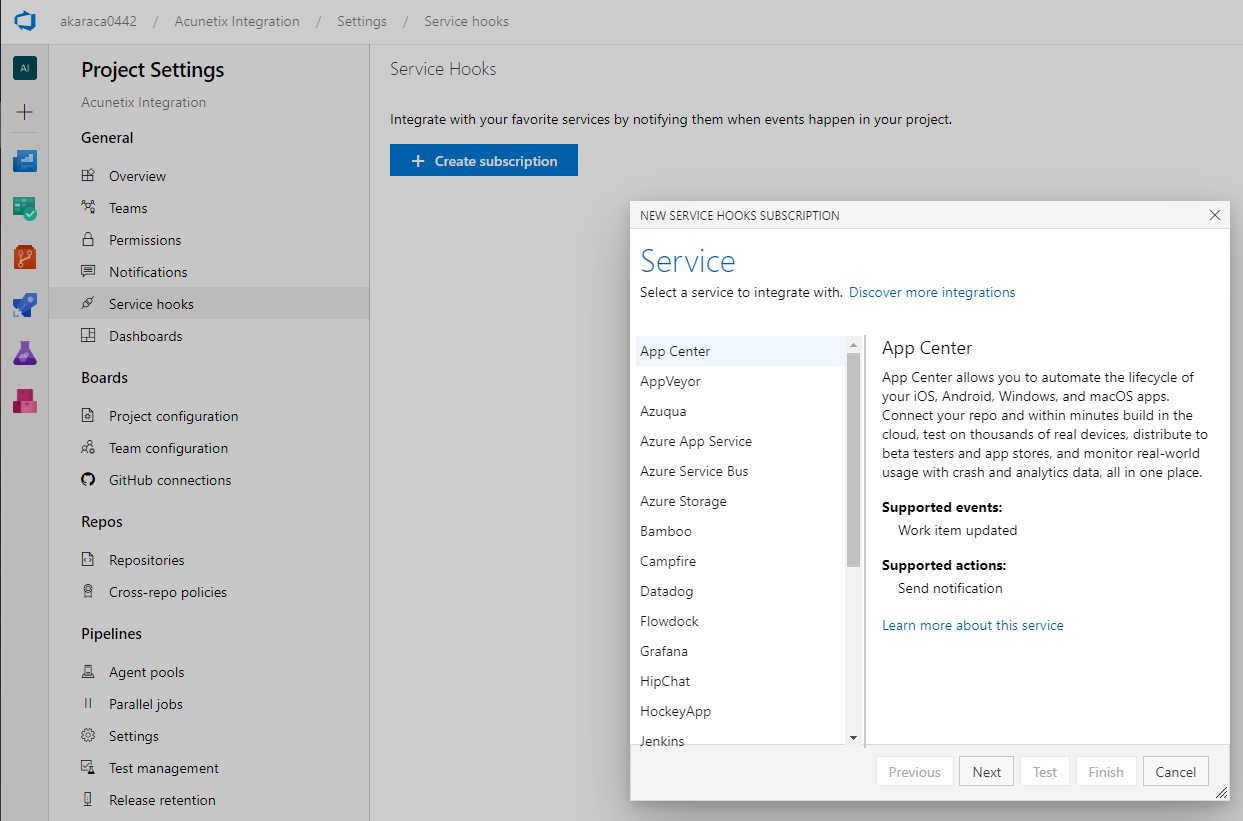The image size is (1243, 821).
Task: Click the Repositories icon
Action: (89, 560)
